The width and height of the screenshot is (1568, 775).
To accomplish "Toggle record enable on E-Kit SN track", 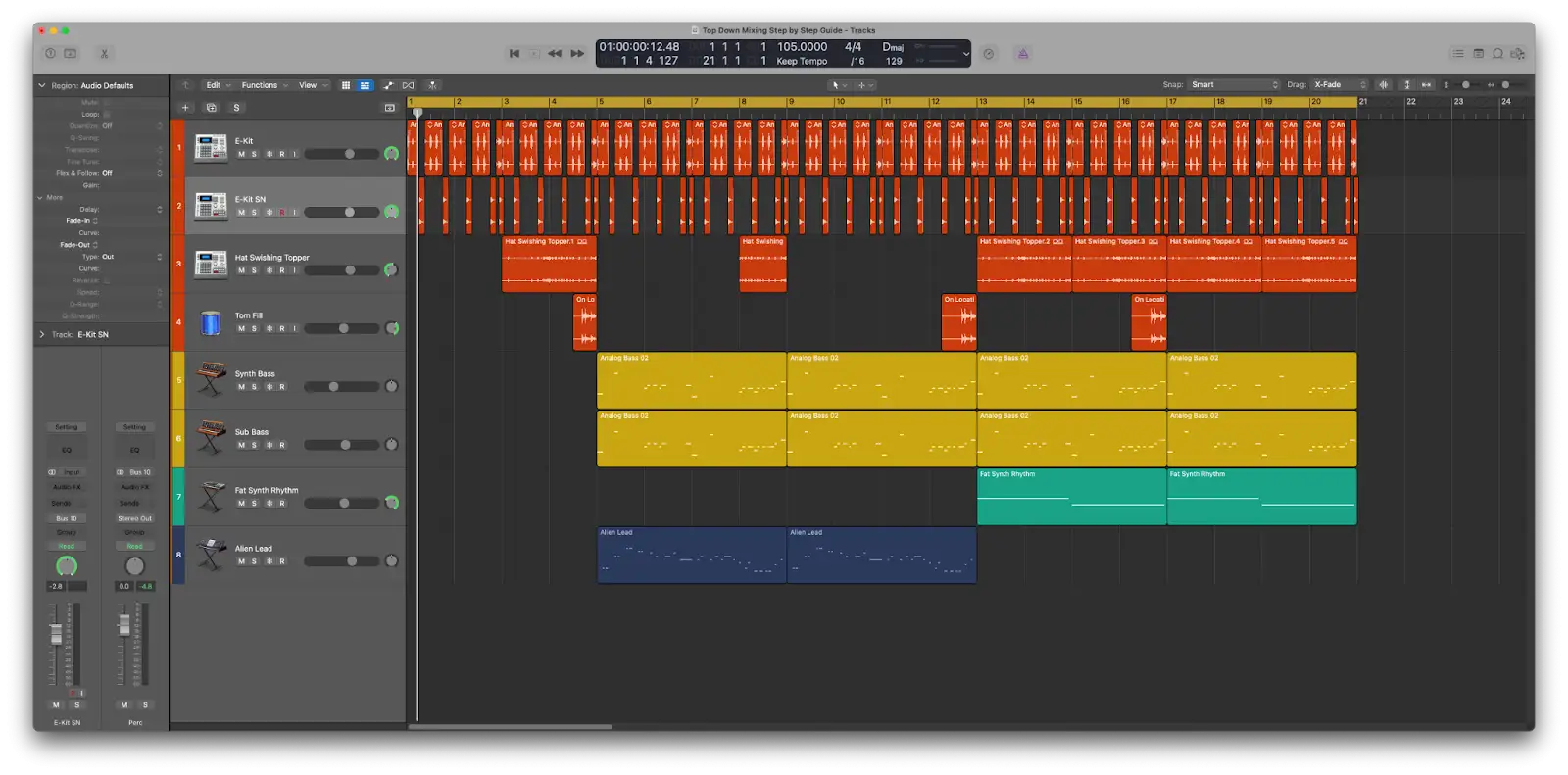I will (282, 213).
